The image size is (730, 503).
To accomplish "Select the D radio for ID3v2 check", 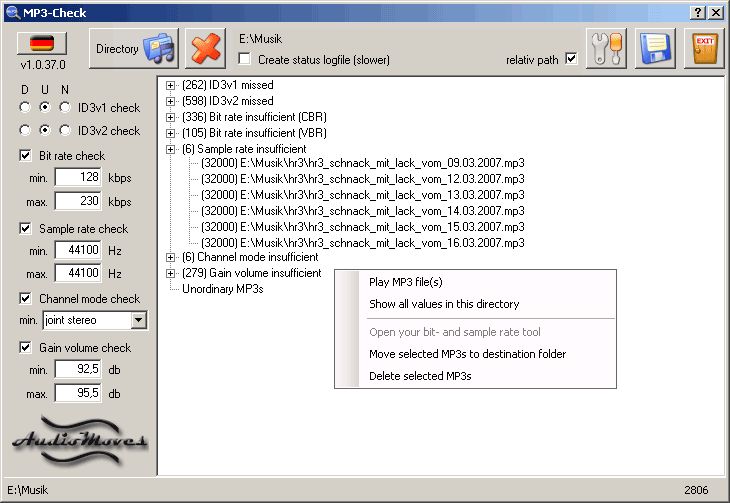I will pos(25,130).
